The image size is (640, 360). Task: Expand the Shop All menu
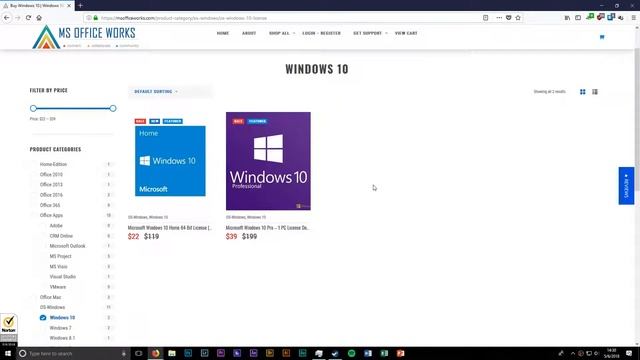282,33
